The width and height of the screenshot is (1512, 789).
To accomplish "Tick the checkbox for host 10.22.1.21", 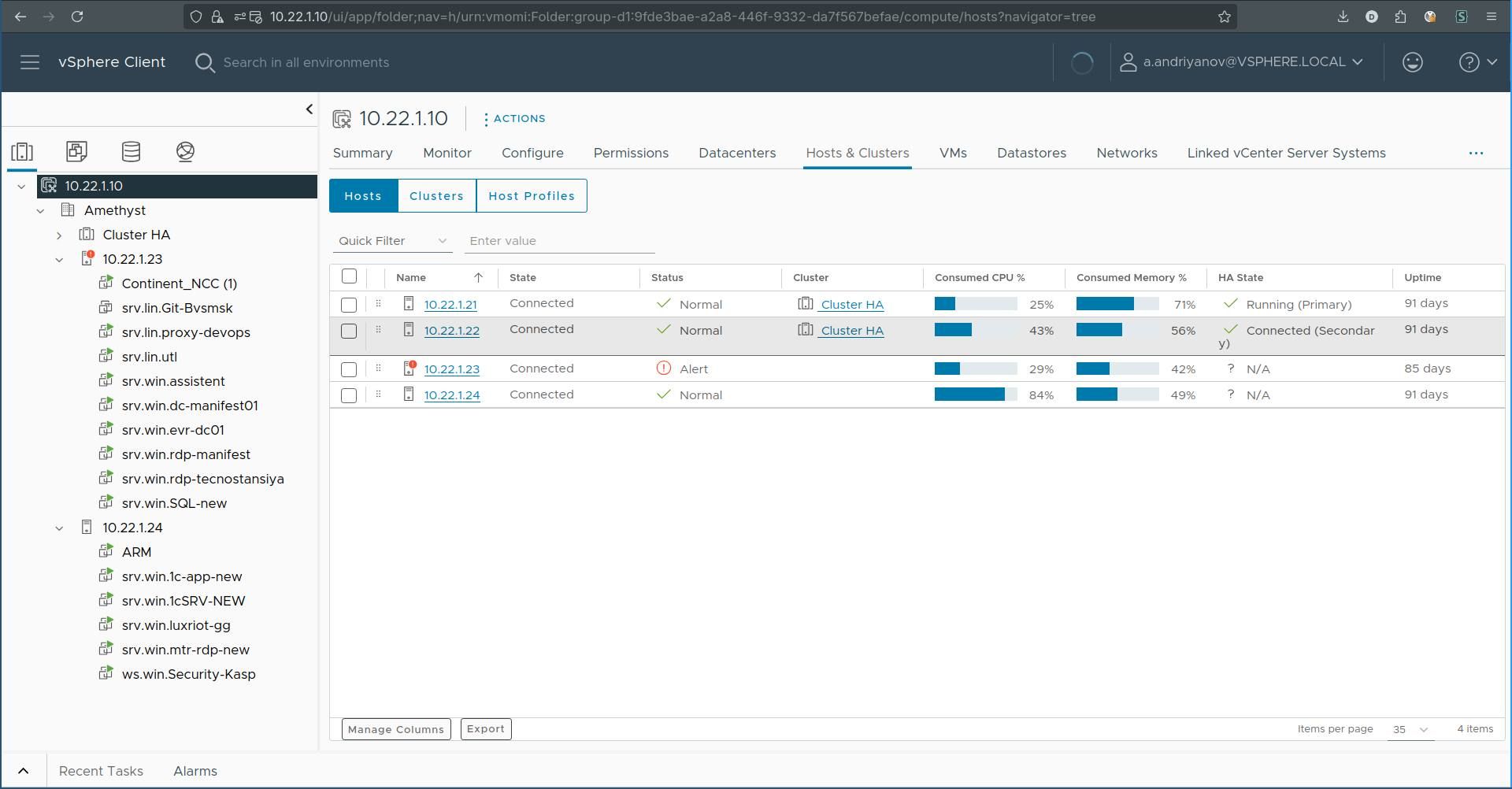I will pos(349,305).
